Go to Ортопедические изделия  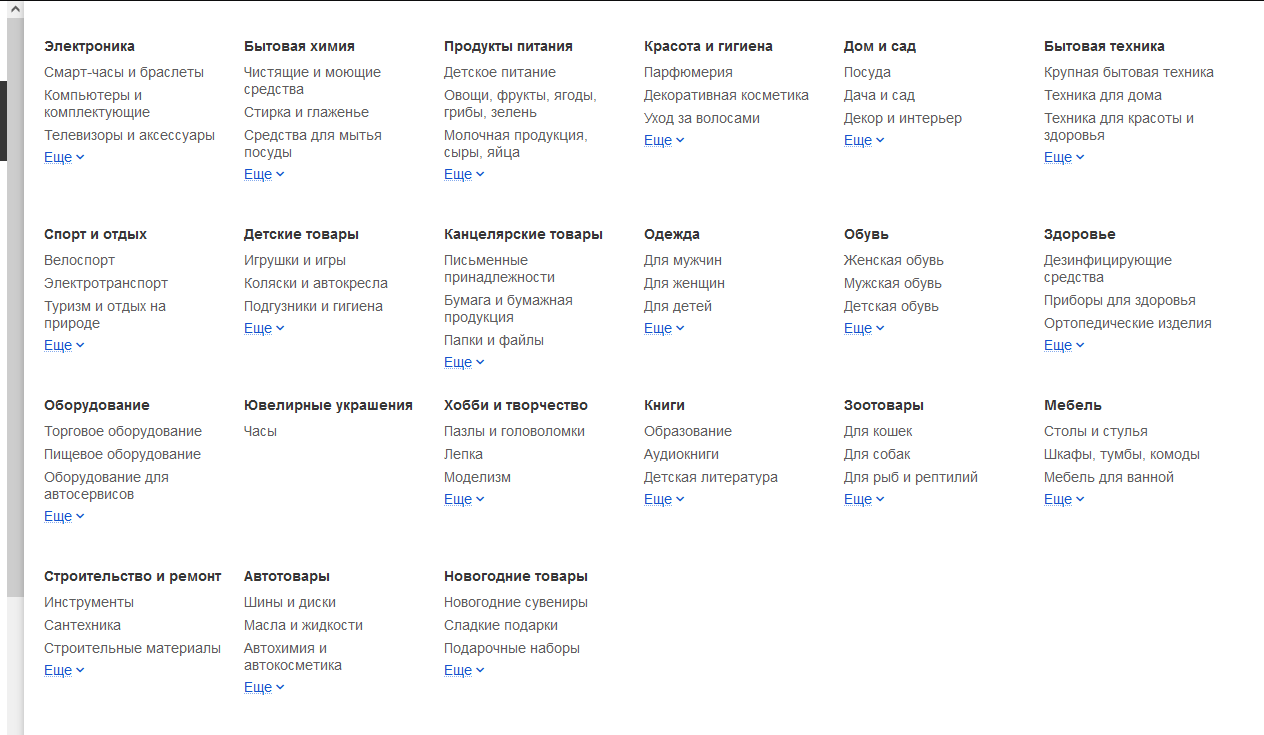point(1128,323)
